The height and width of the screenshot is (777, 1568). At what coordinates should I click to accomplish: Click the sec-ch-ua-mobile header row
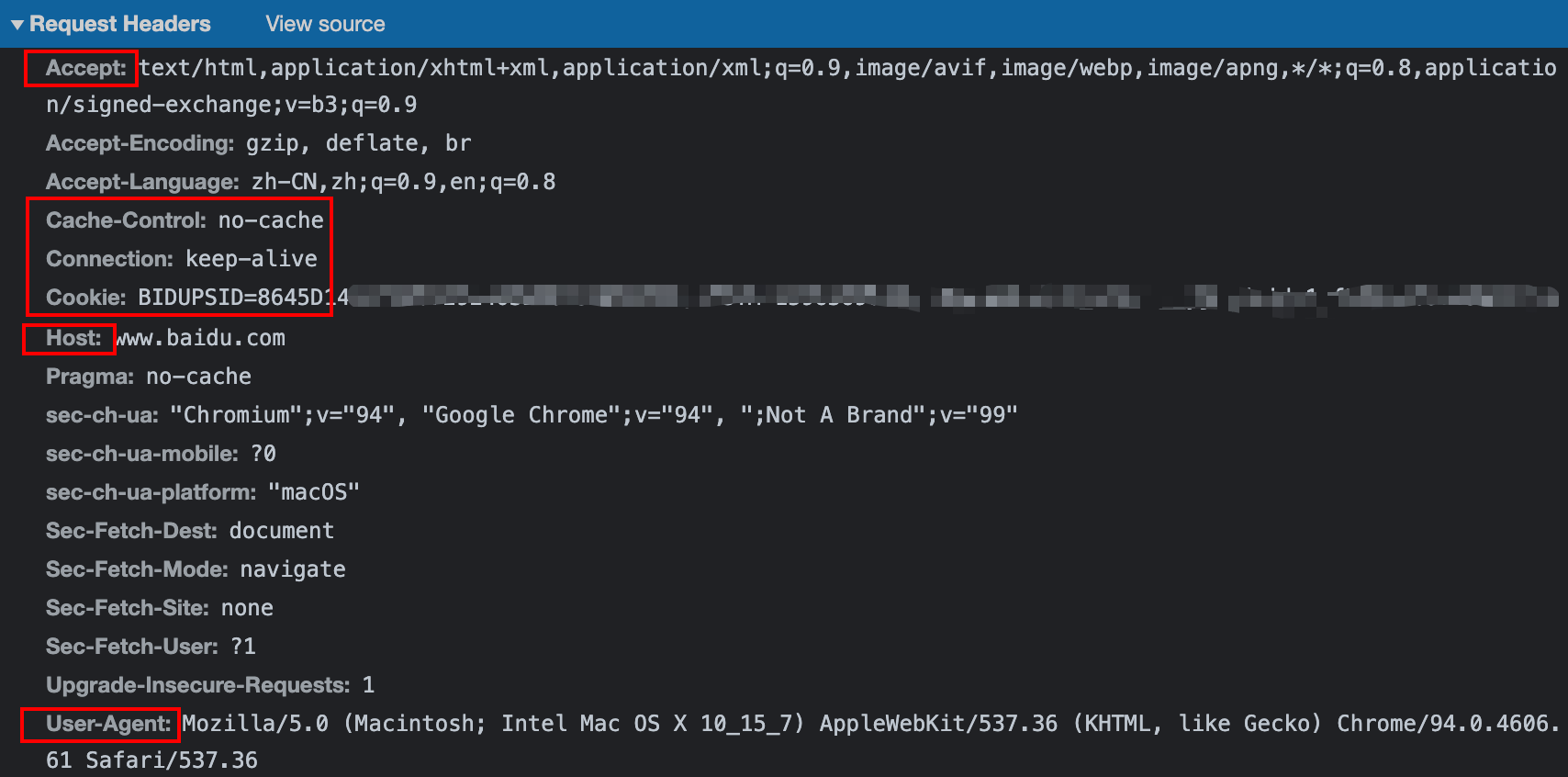click(161, 454)
